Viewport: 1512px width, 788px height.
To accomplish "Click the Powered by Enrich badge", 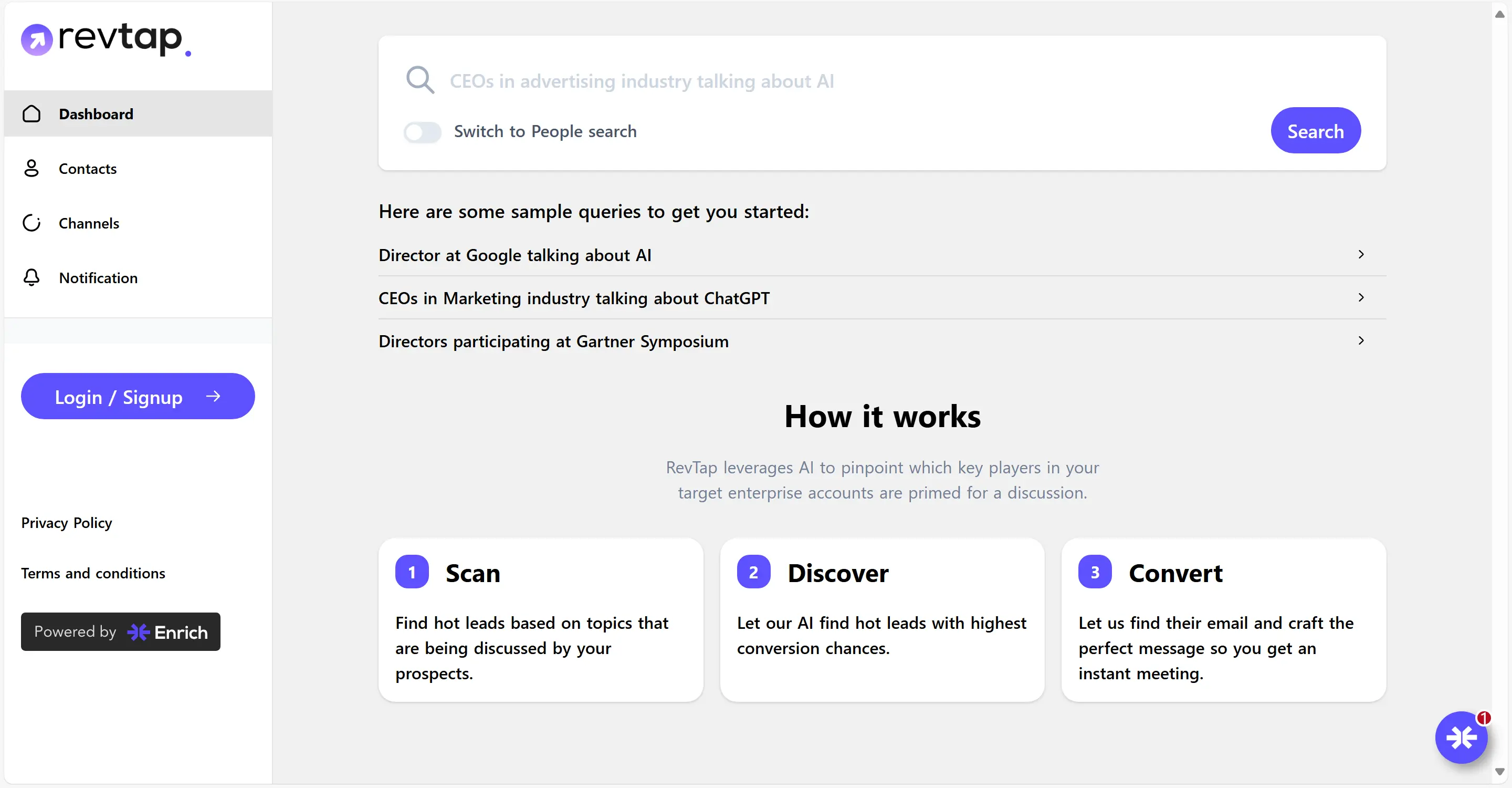I will point(120,632).
